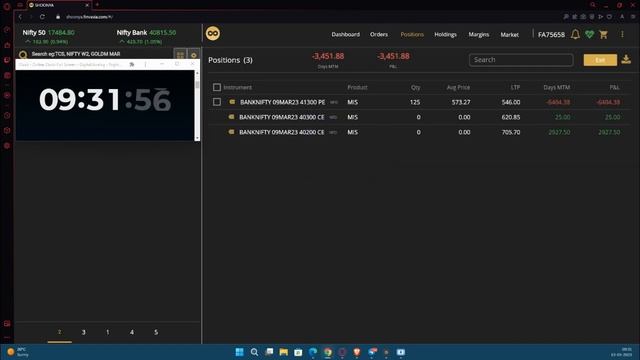
Task: Click BANKNIFTY 09MAR23 40200 CE instrument
Action: pos(282,132)
